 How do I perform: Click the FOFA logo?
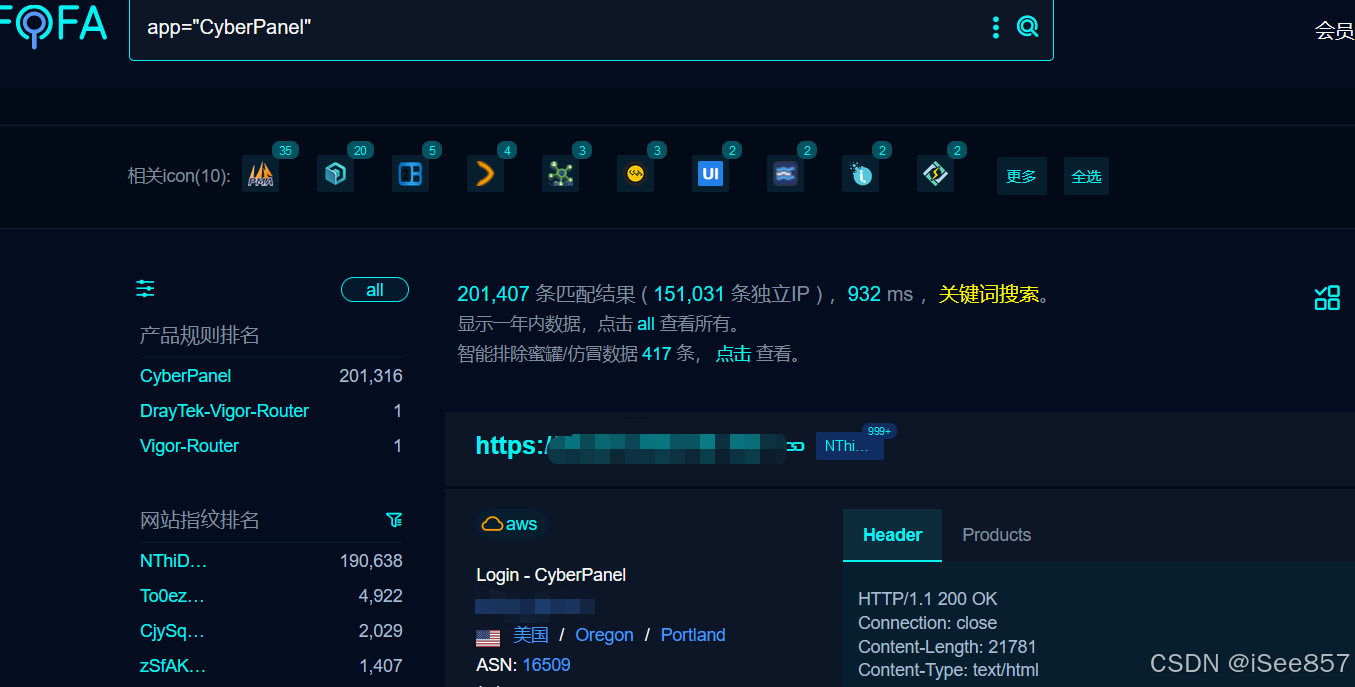(x=52, y=24)
